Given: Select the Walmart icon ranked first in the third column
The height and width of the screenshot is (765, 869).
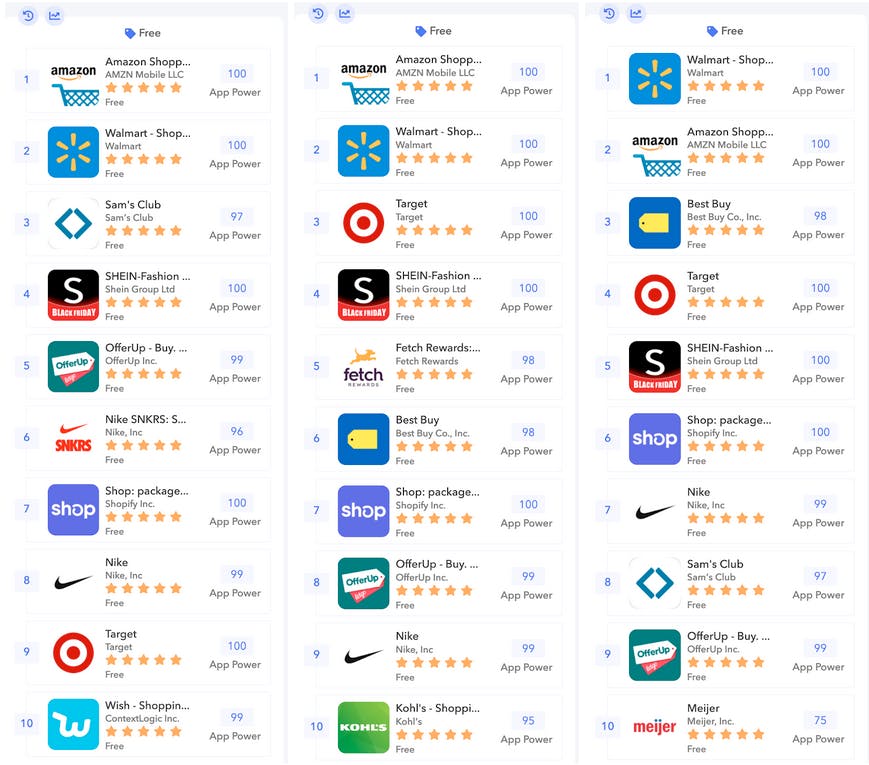Looking at the screenshot, I should click(655, 79).
